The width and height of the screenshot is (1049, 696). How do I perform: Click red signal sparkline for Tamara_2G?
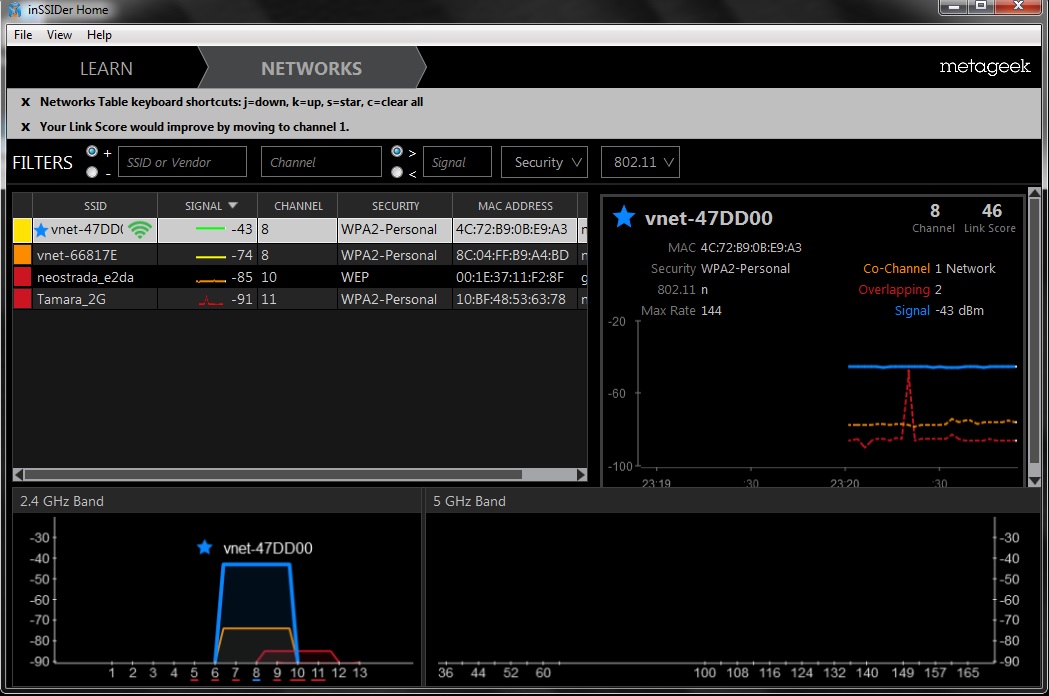[210, 301]
